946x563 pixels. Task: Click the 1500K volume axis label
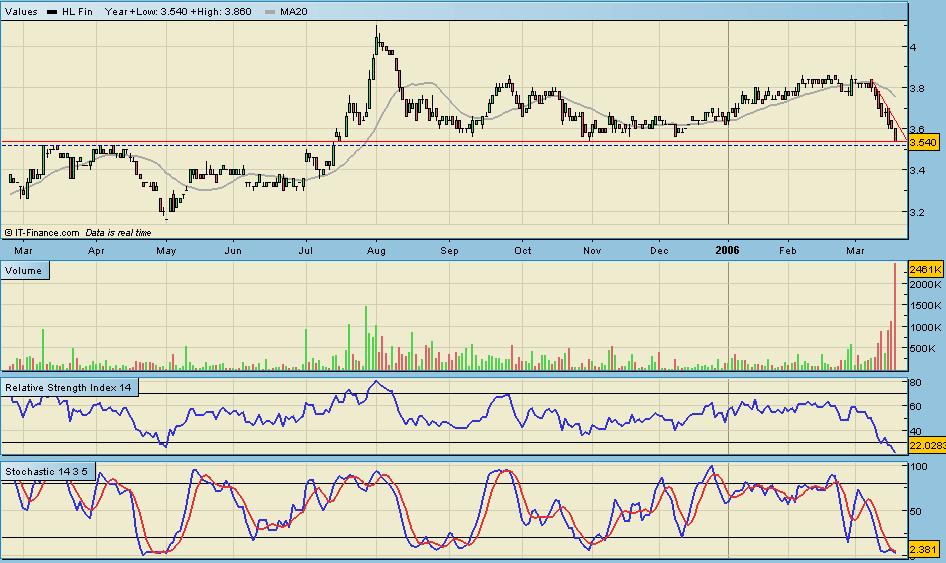pyautogui.click(x=926, y=306)
